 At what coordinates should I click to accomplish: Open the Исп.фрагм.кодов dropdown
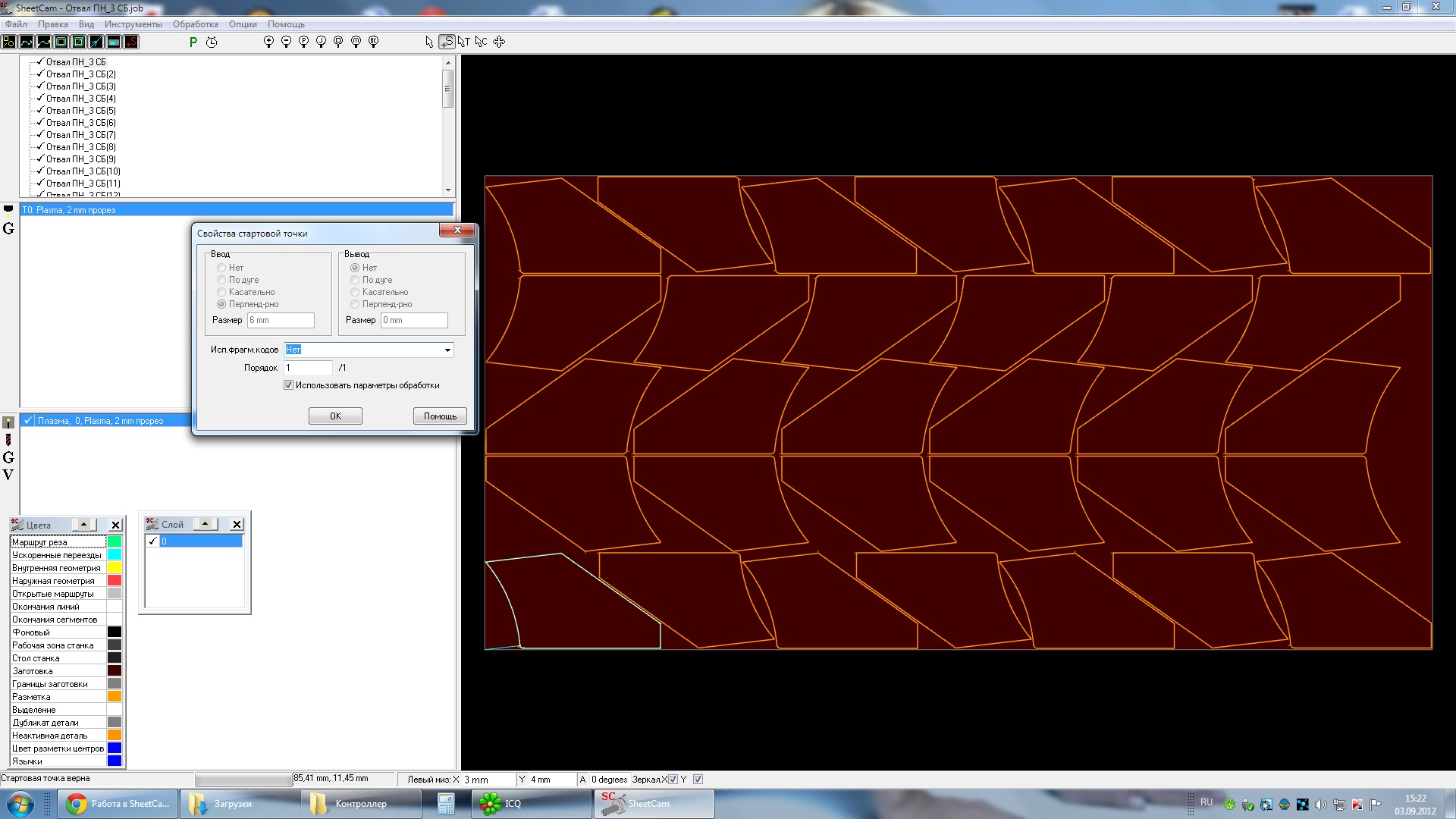tap(447, 350)
